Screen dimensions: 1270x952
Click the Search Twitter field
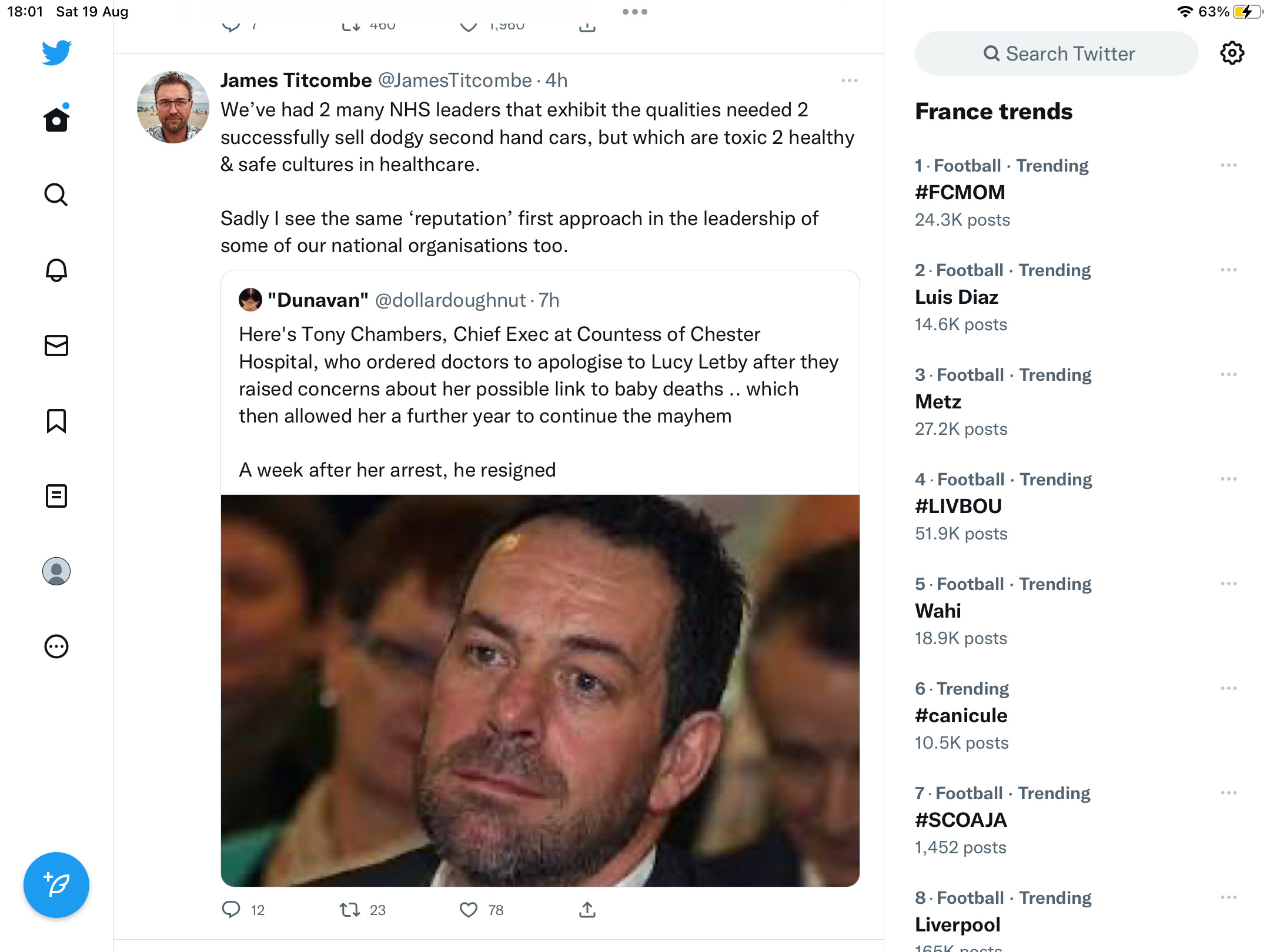pos(1057,53)
